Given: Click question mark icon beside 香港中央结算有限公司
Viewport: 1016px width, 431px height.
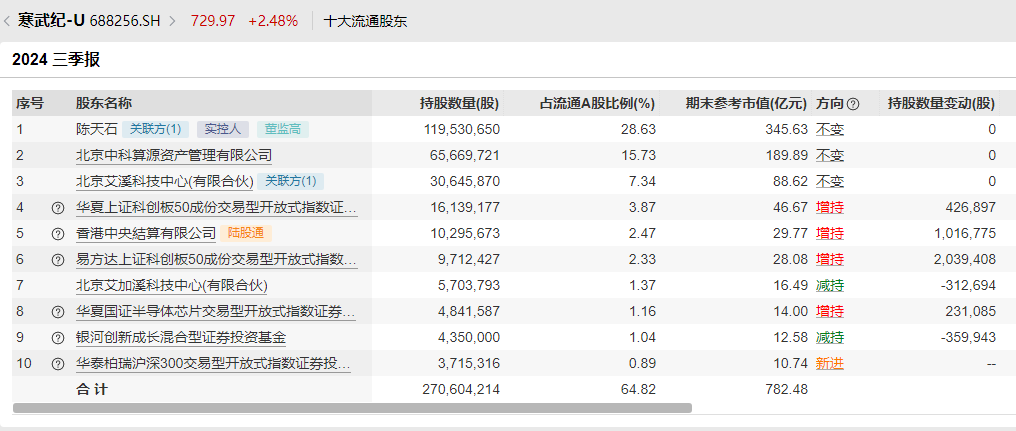Looking at the screenshot, I should tap(57, 234).
